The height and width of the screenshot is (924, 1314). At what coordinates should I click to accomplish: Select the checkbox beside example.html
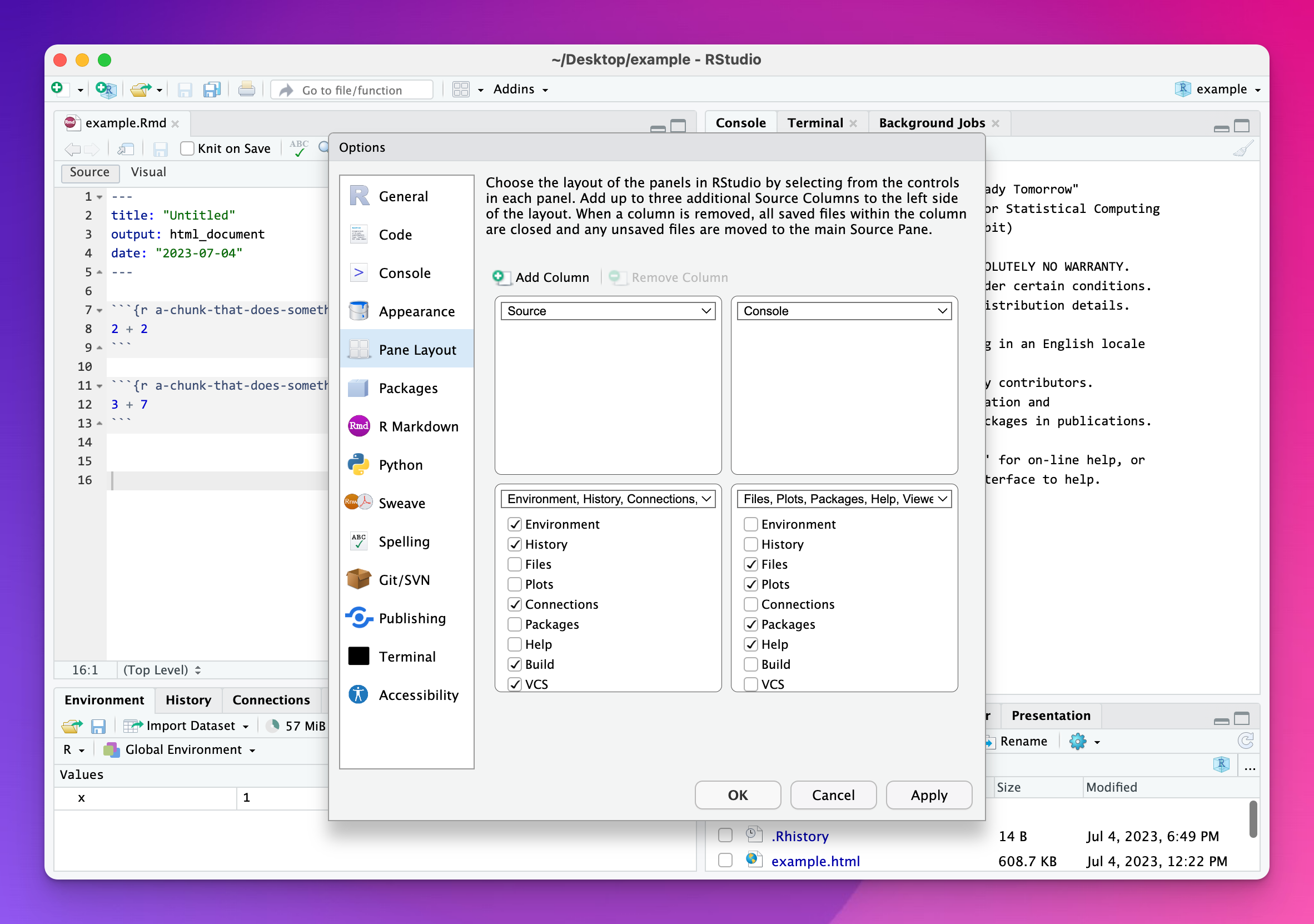[x=725, y=861]
